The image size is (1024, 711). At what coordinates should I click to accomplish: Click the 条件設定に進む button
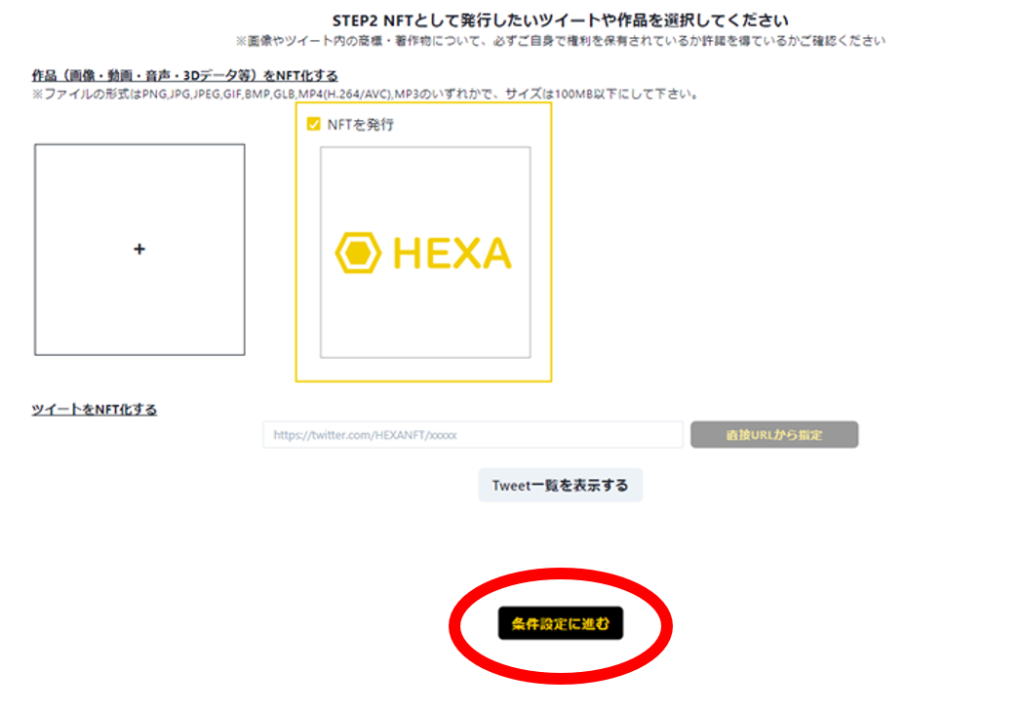(560, 623)
